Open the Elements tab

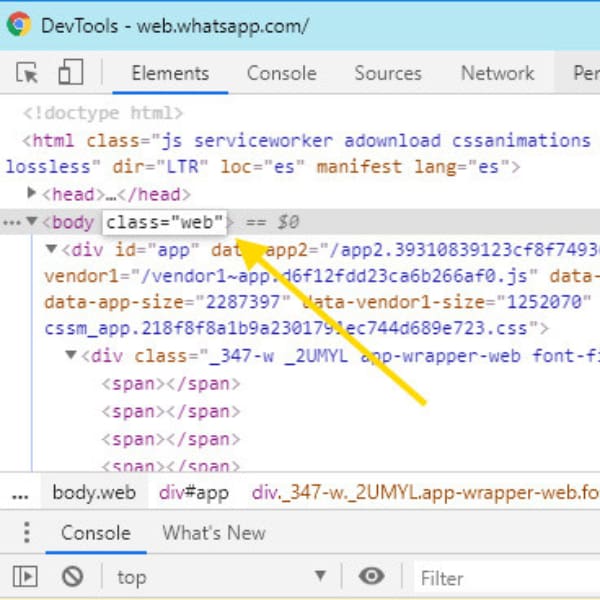[170, 73]
